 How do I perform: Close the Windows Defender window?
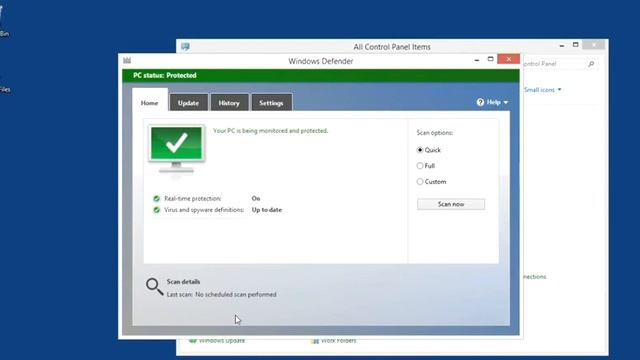(x=509, y=59)
